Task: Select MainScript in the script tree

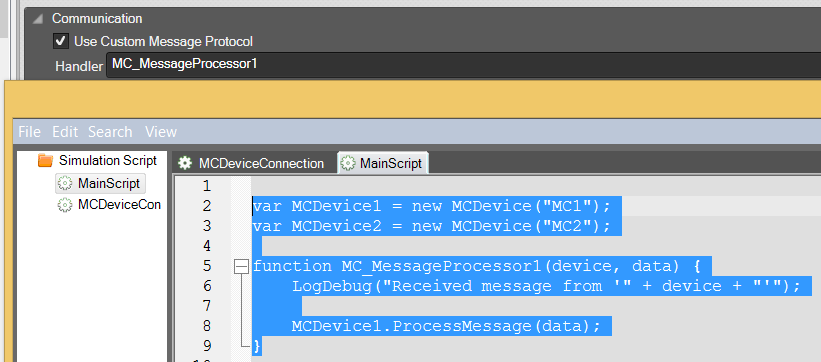Action: 100,183
